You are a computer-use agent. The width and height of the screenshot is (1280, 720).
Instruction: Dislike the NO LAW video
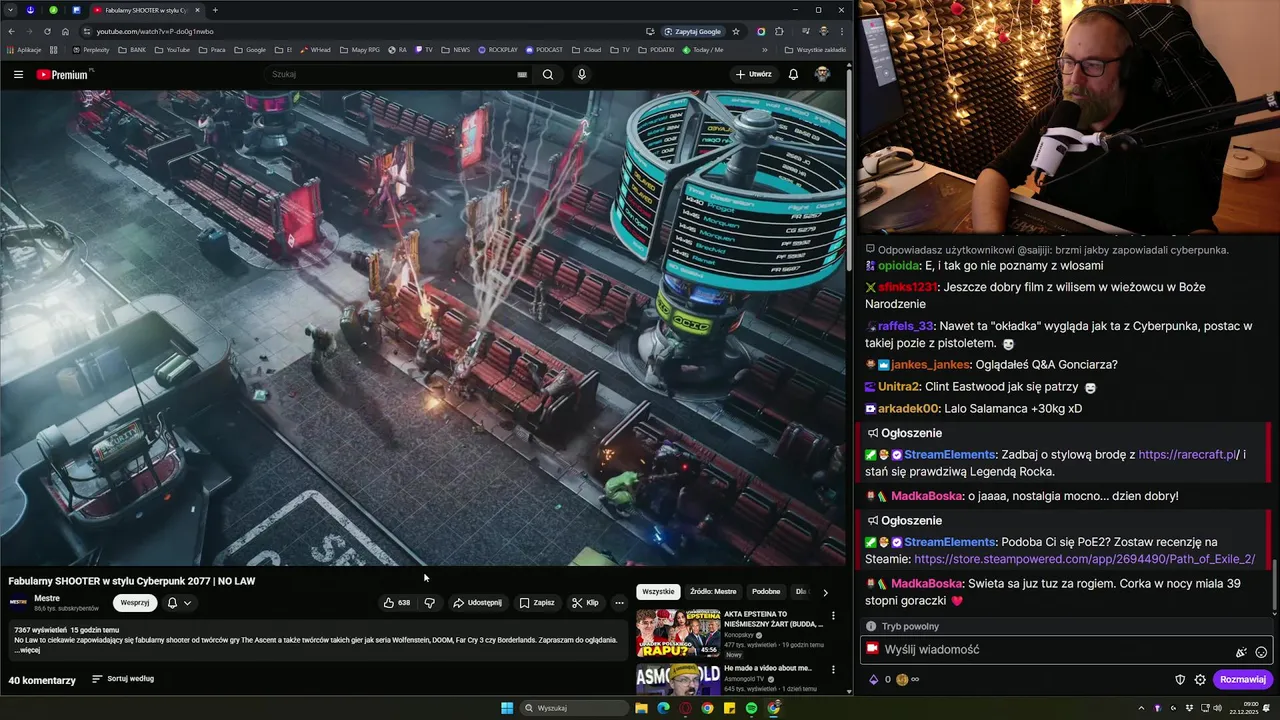click(x=430, y=603)
